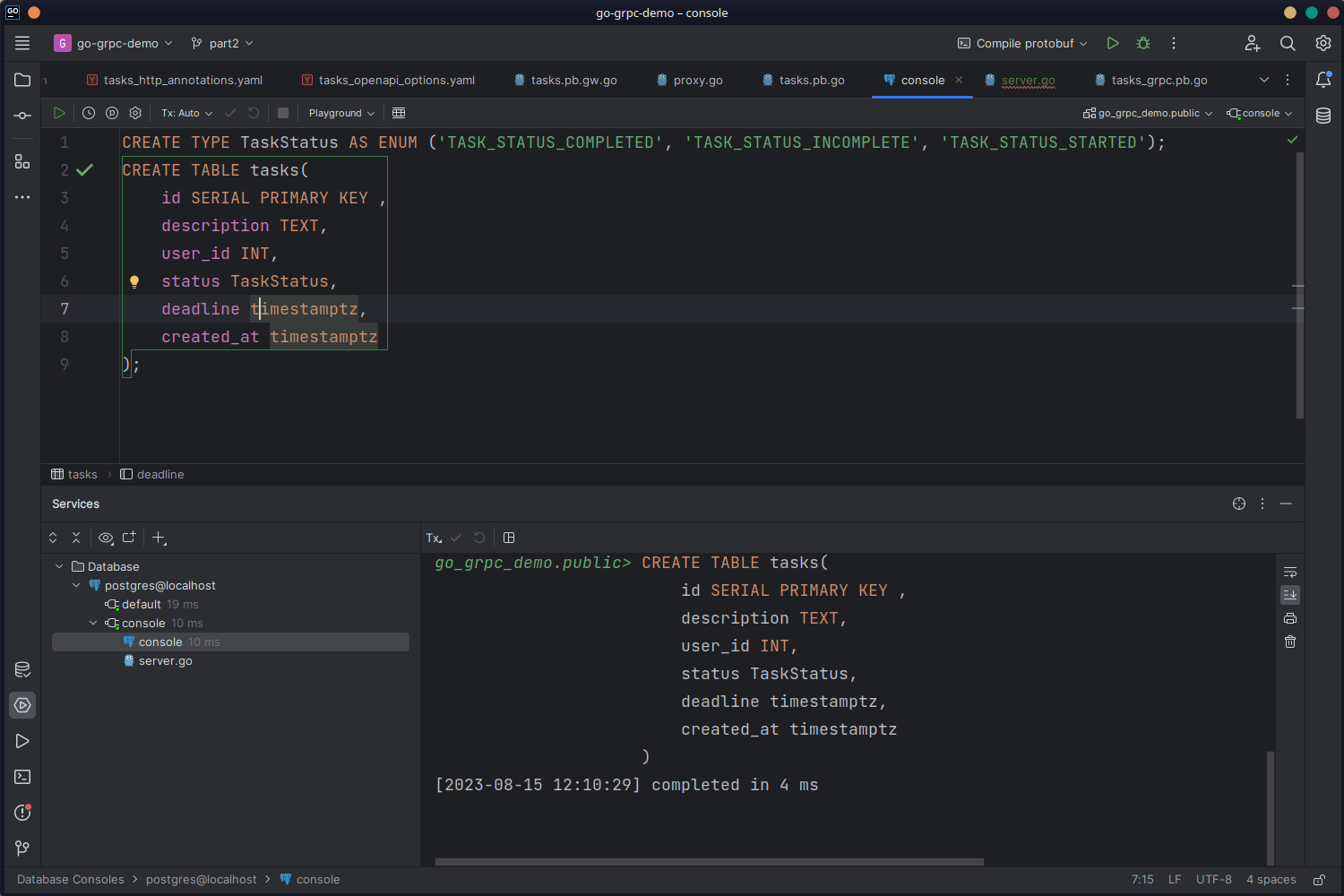
Task: Click the tasks breadcrumb below the editor
Action: (x=82, y=474)
